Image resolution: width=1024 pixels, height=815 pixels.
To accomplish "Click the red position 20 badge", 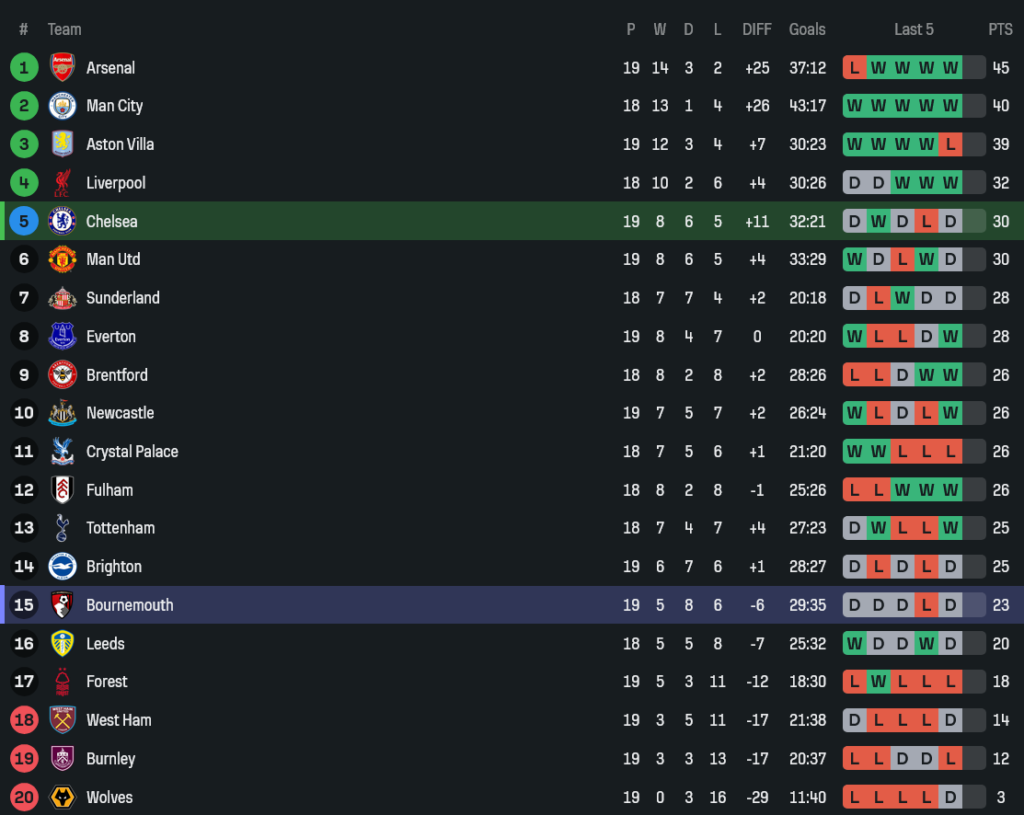I will [24, 797].
